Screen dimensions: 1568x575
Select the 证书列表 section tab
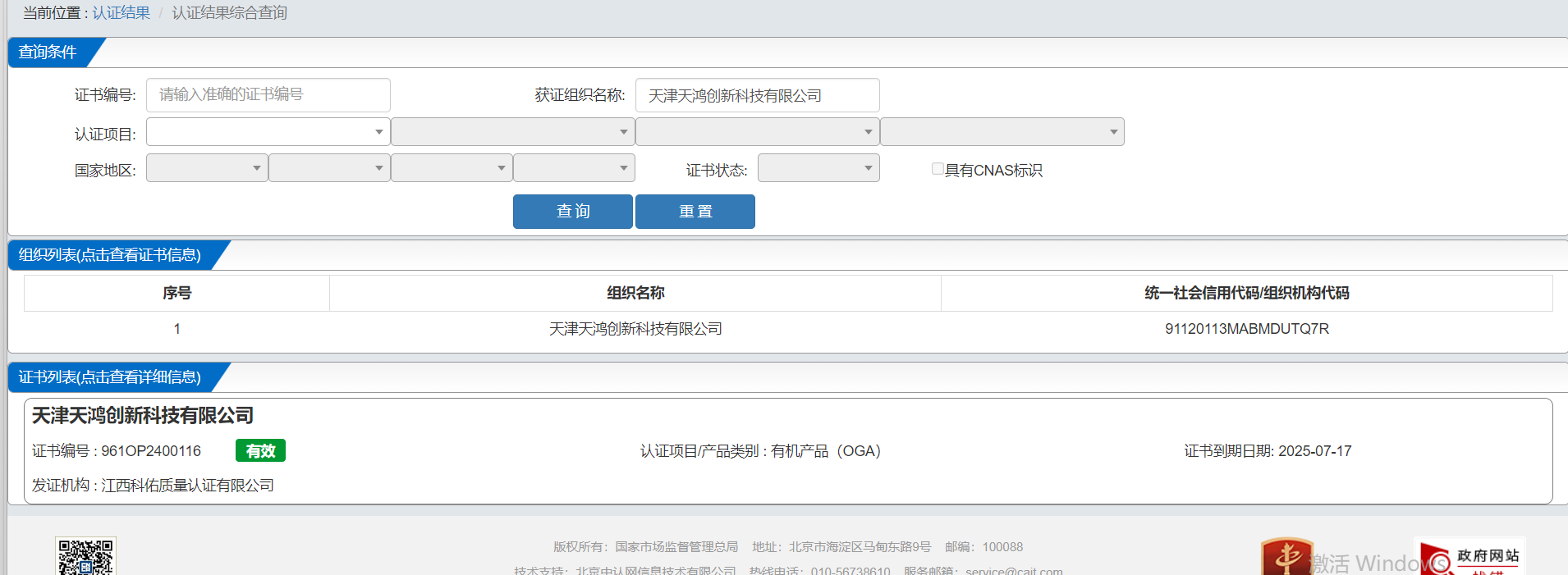pyautogui.click(x=110, y=377)
